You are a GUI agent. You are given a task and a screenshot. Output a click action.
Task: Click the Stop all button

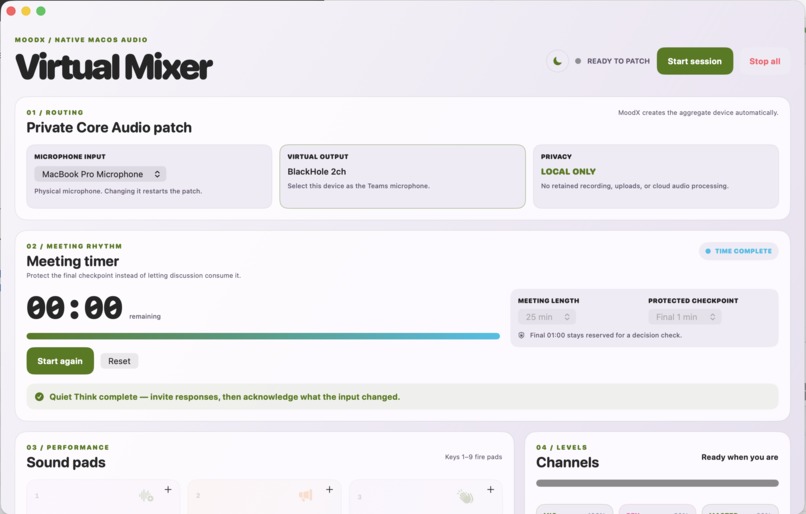764,61
